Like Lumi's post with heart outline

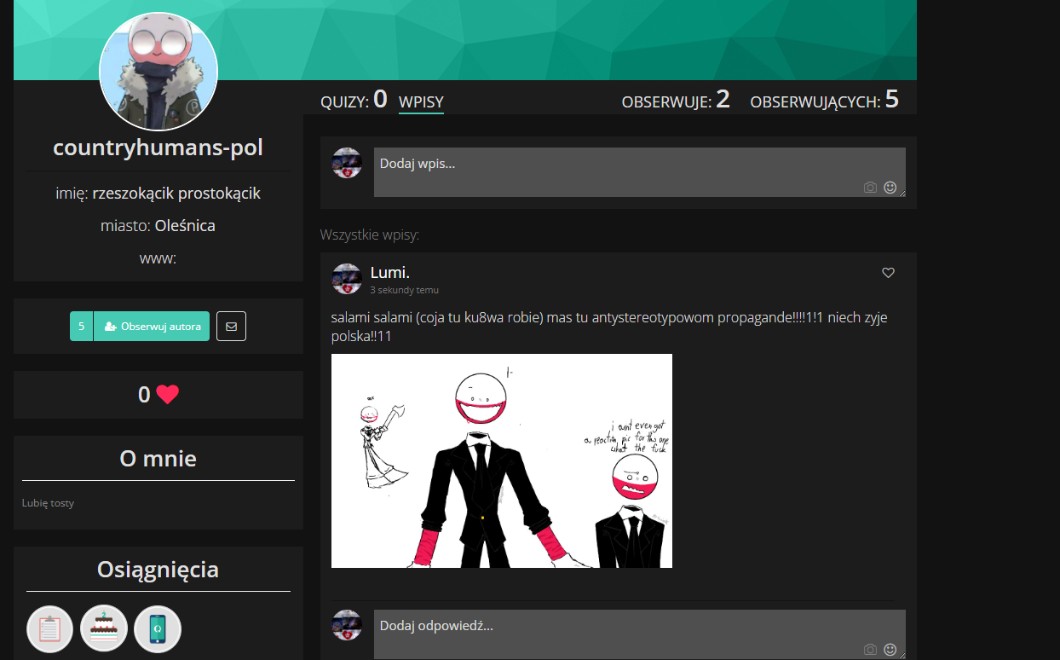pos(888,273)
